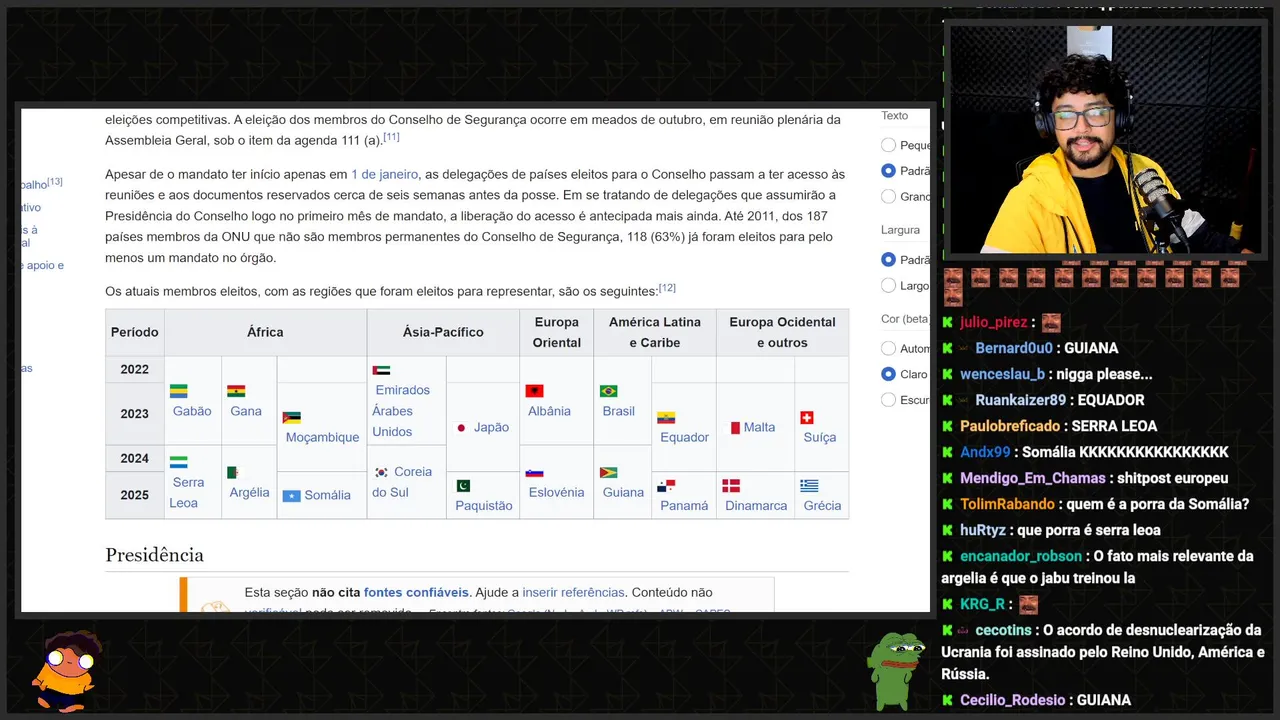This screenshot has width=1280, height=720.
Task: Click the Gabão flag icon
Action: pos(179,391)
